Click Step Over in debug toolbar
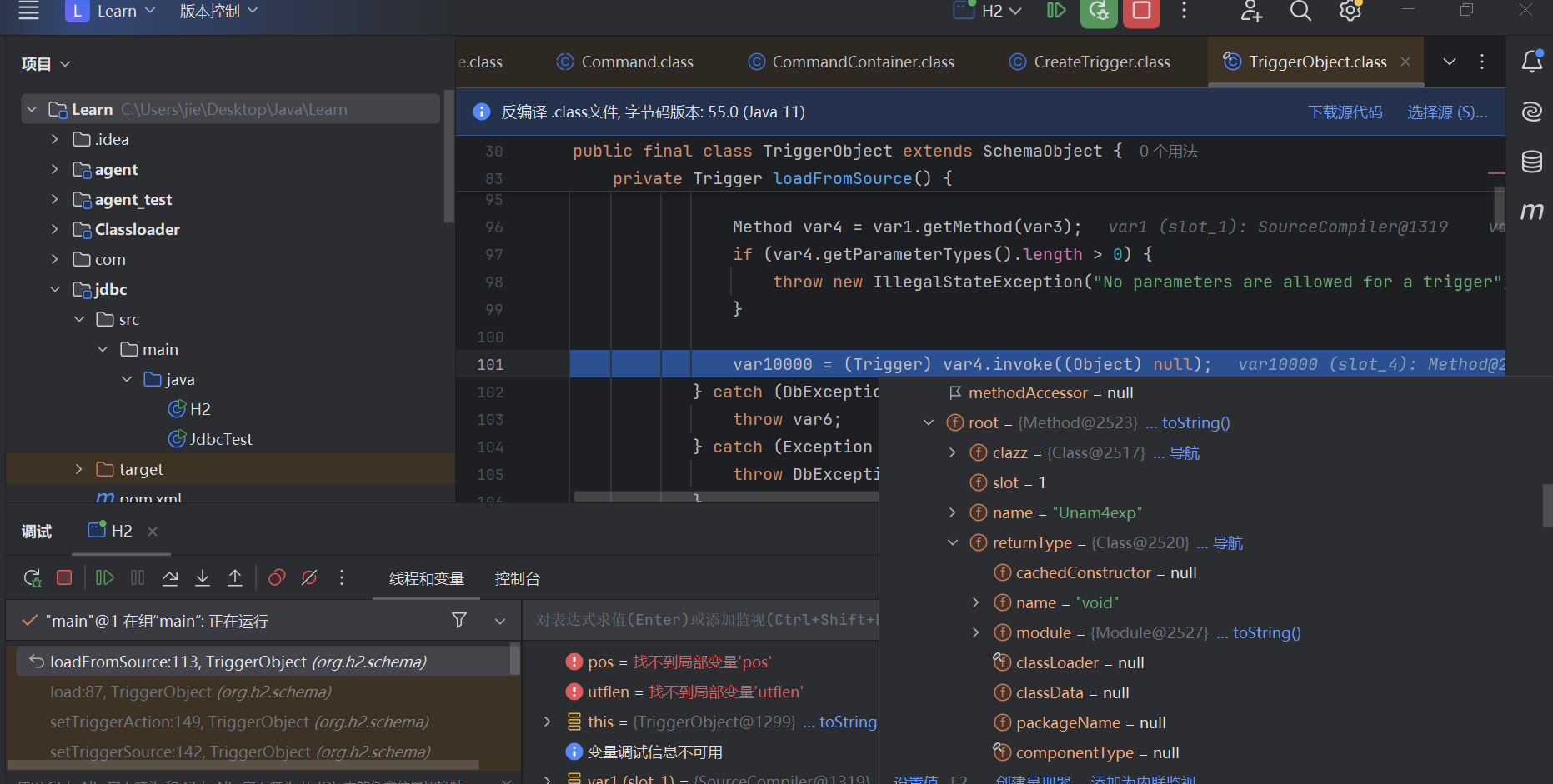The width and height of the screenshot is (1553, 784). click(x=170, y=577)
